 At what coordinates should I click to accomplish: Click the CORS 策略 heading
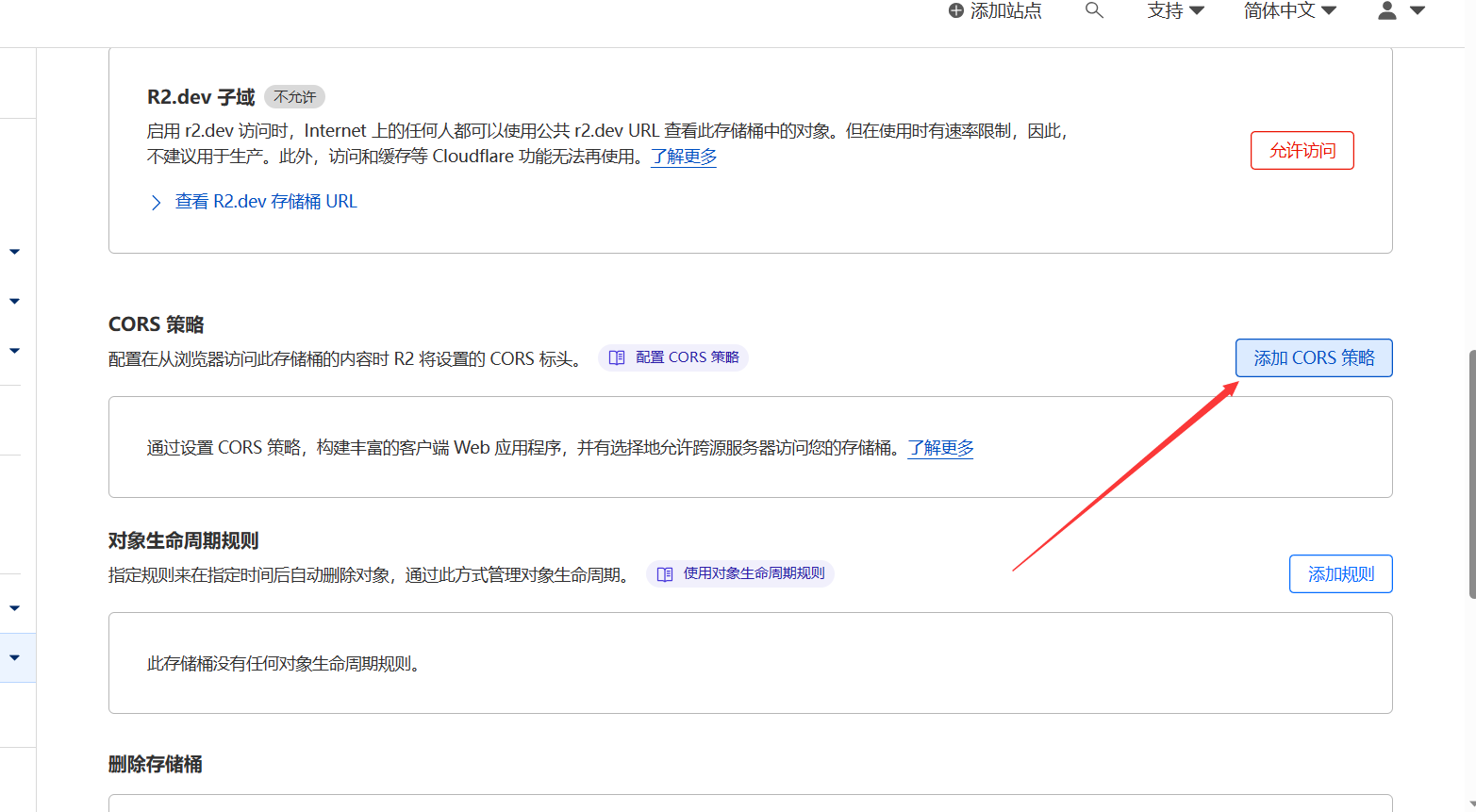157,324
